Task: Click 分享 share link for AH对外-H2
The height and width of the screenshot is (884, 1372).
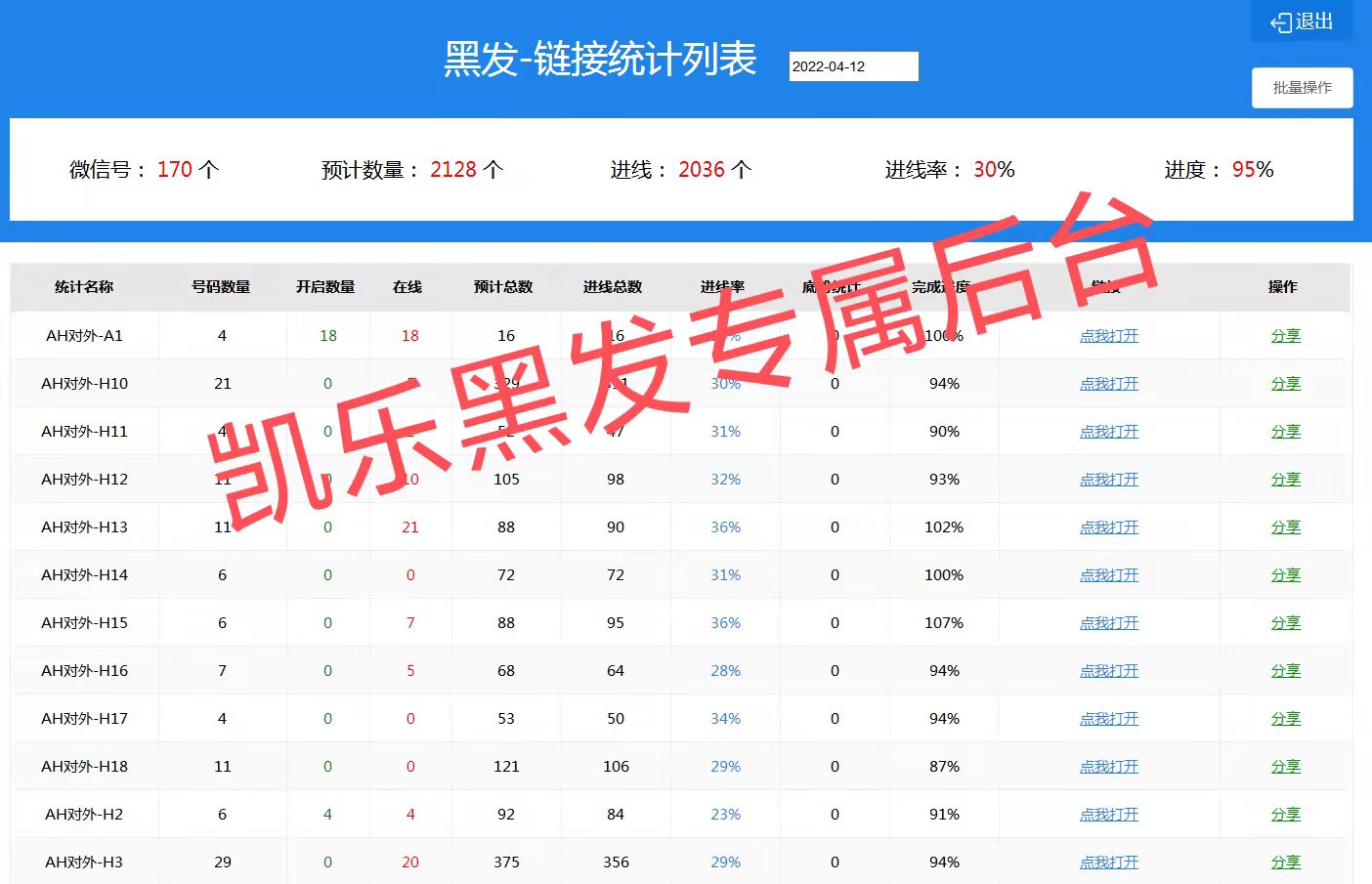Action: point(1286,815)
